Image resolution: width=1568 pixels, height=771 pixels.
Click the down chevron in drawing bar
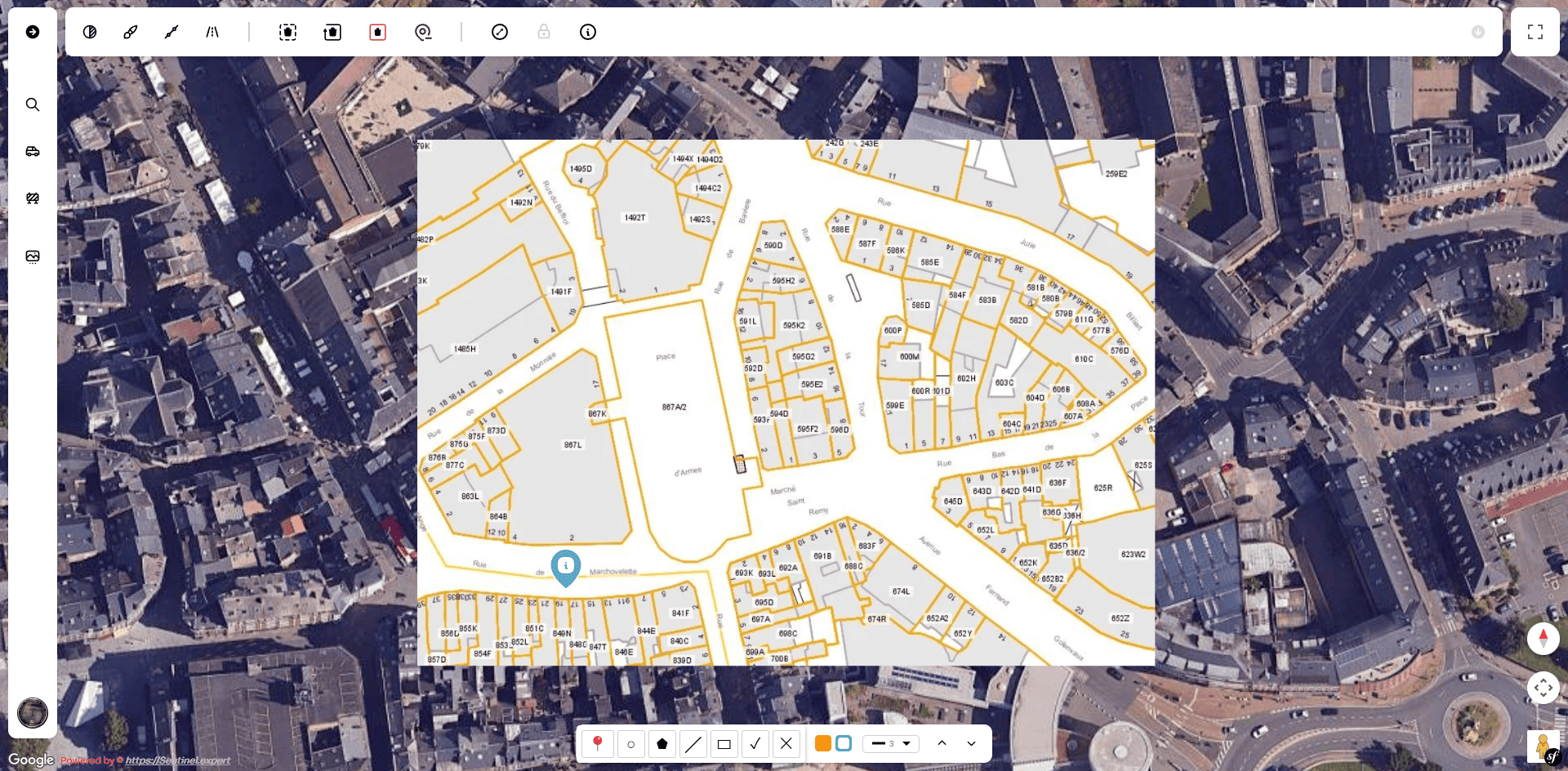[x=971, y=743]
